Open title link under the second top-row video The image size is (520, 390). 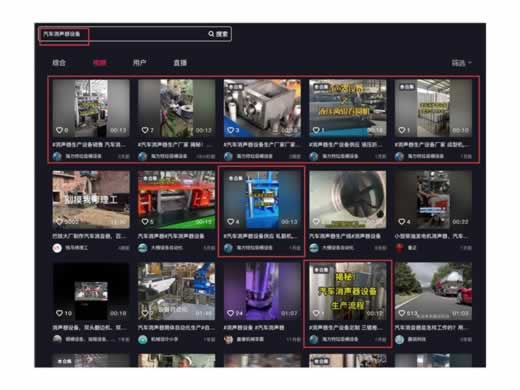click(x=175, y=145)
